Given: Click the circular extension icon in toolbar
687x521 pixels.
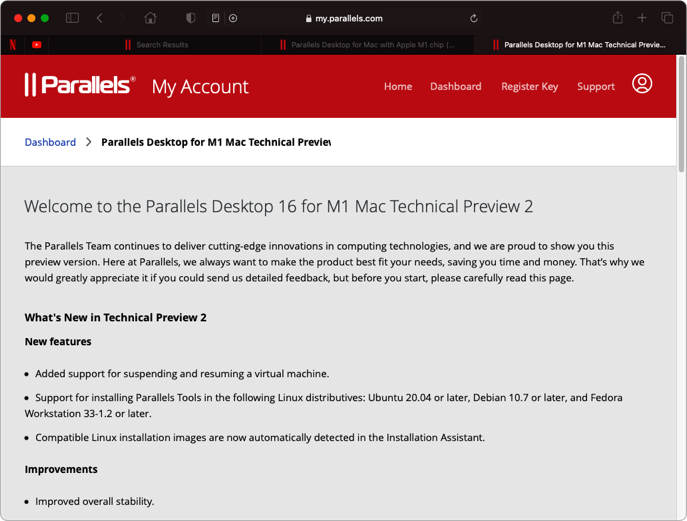Looking at the screenshot, I should click(x=233, y=18).
